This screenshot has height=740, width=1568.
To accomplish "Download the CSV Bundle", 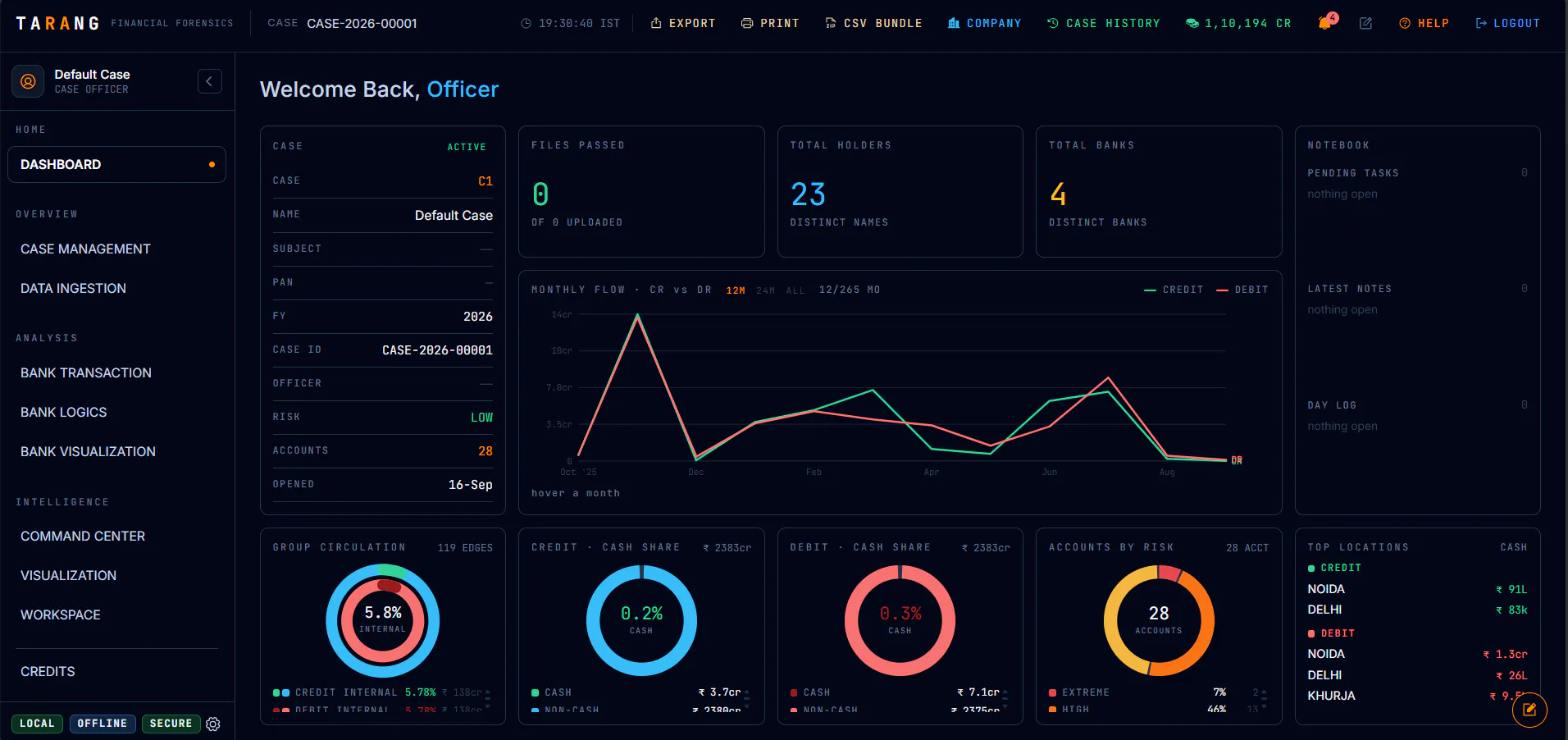I will (873, 23).
